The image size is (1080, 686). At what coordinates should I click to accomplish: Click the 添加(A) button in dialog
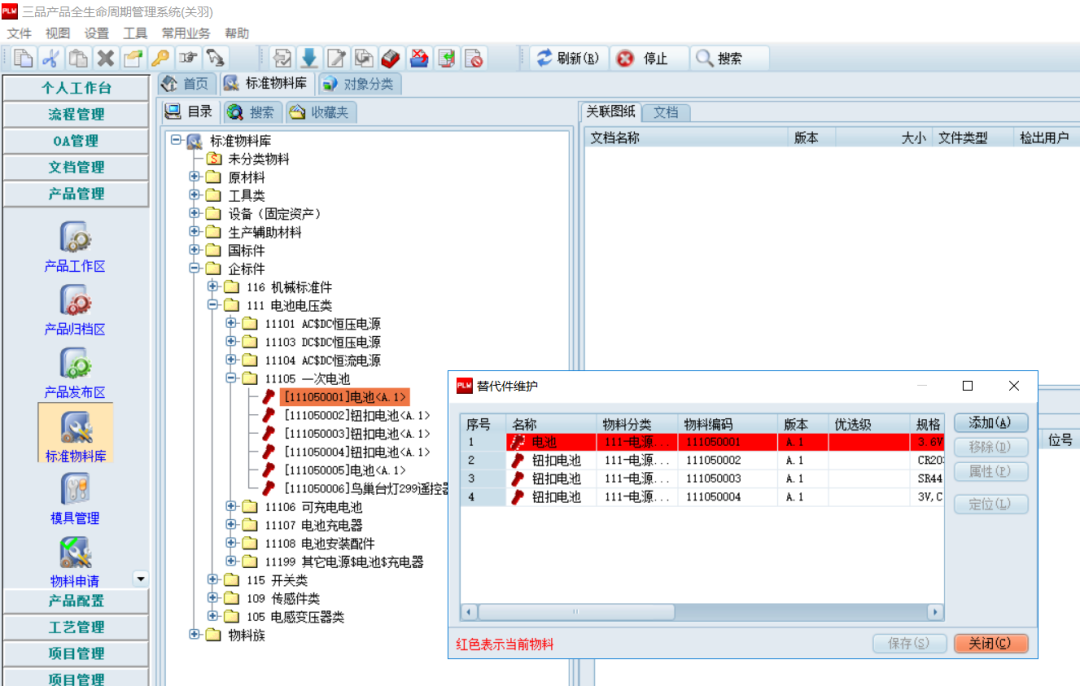click(990, 423)
